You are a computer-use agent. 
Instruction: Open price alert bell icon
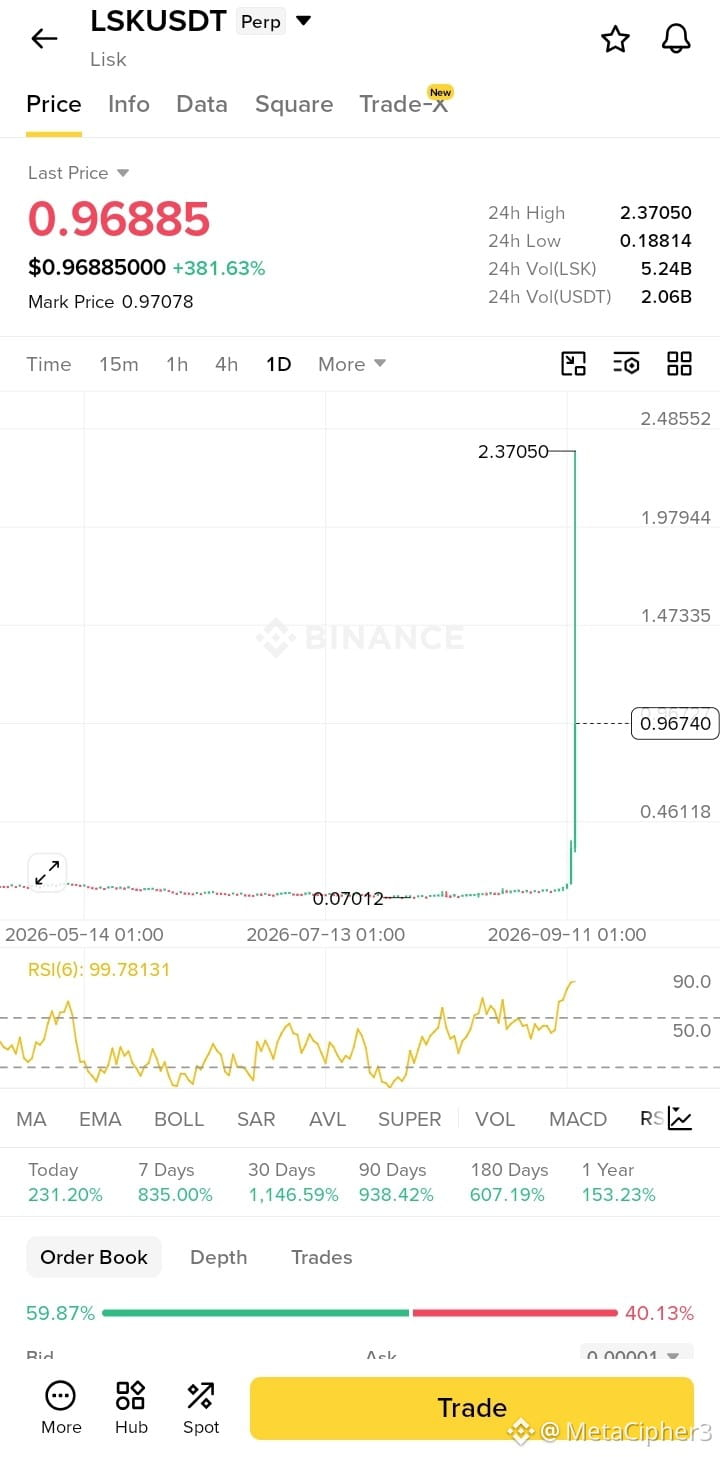(x=677, y=39)
